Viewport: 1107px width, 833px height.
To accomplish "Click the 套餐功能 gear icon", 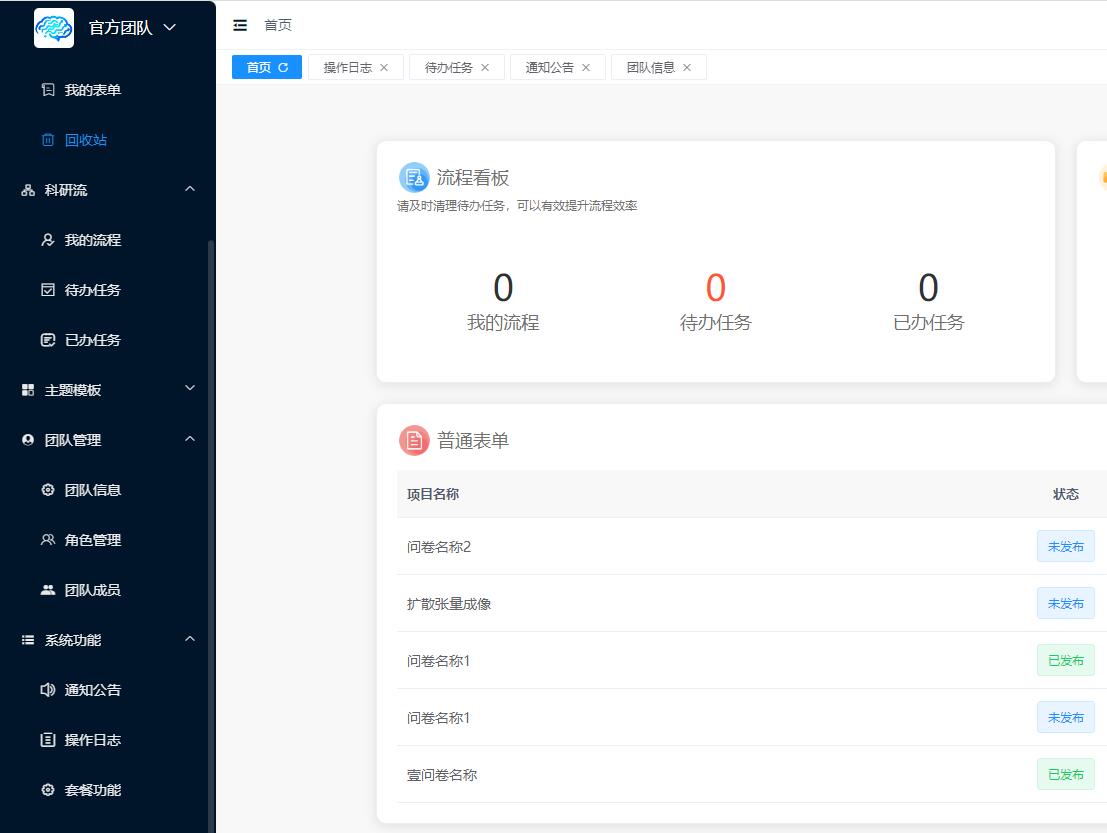I will 48,790.
